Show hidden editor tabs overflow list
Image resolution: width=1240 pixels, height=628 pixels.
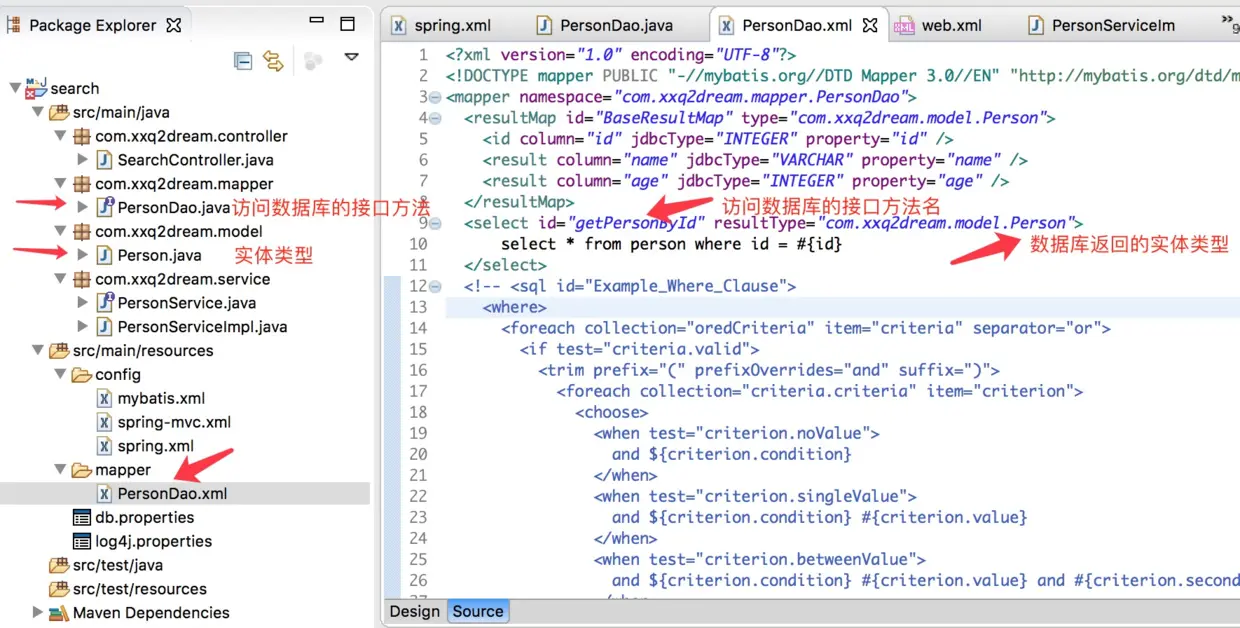click(x=1229, y=24)
